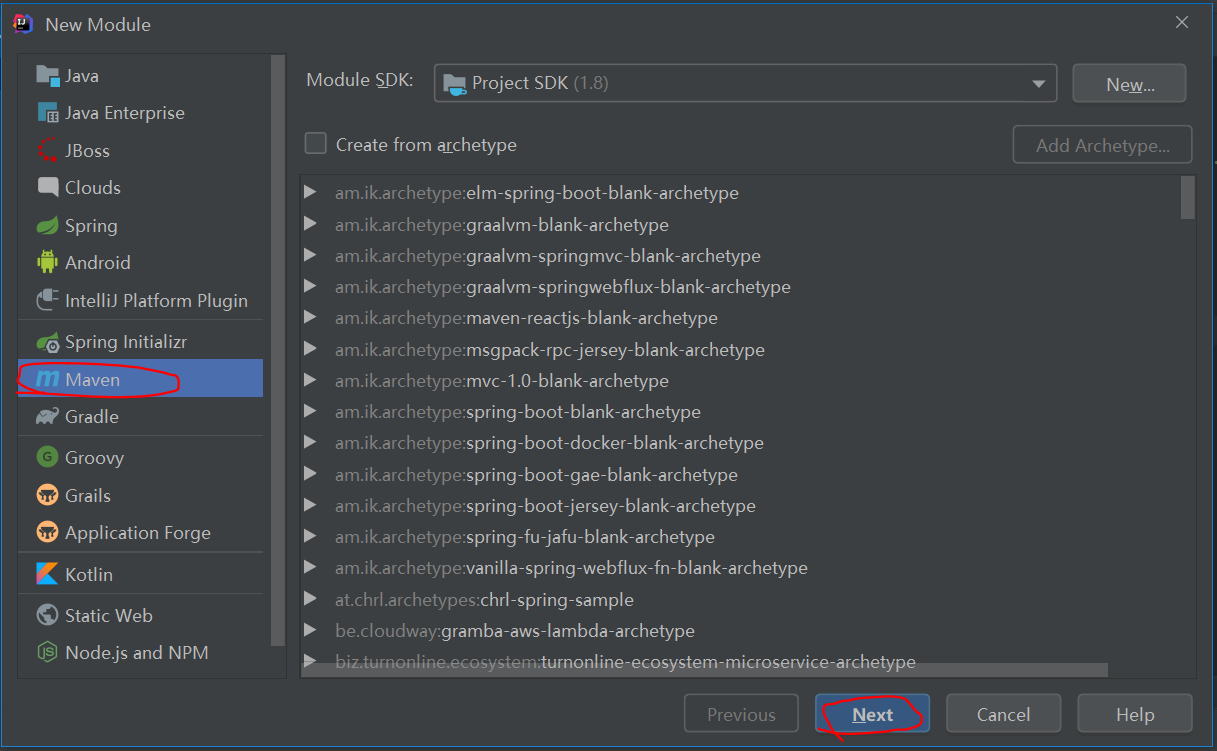This screenshot has width=1217, height=751.
Task: Click the archetype list vertical scrollbar
Action: tap(1187, 197)
